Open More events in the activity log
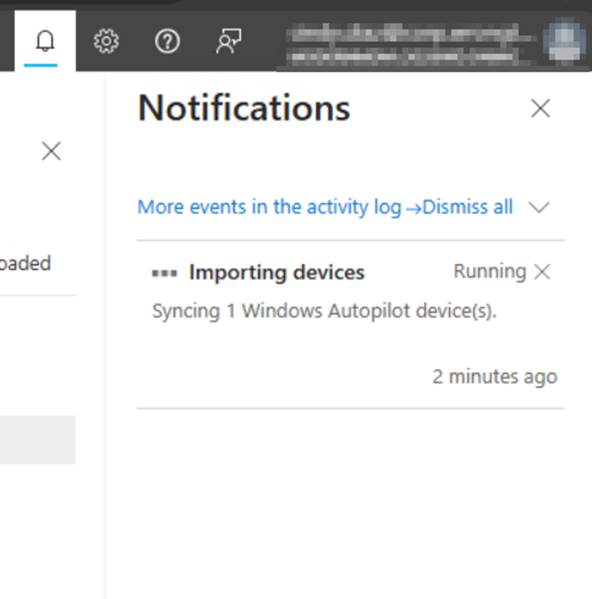This screenshot has width=592, height=599. [279, 207]
